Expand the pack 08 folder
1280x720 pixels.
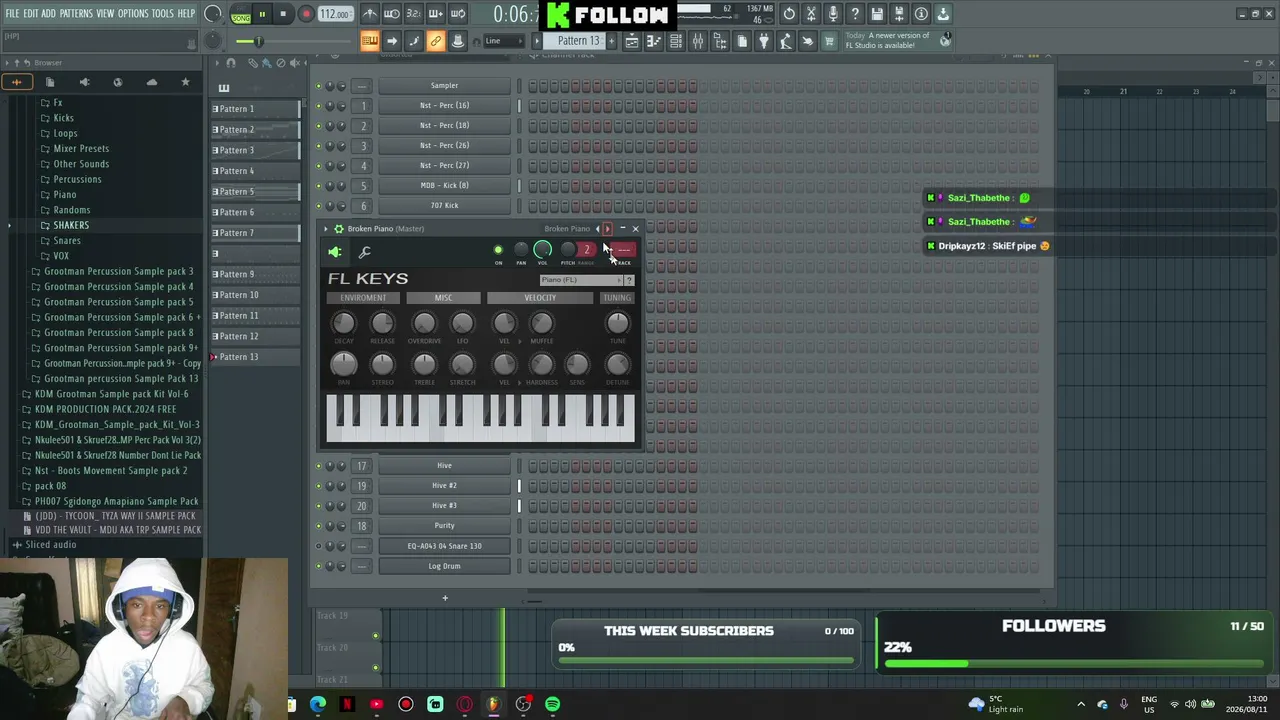[x=50, y=486]
